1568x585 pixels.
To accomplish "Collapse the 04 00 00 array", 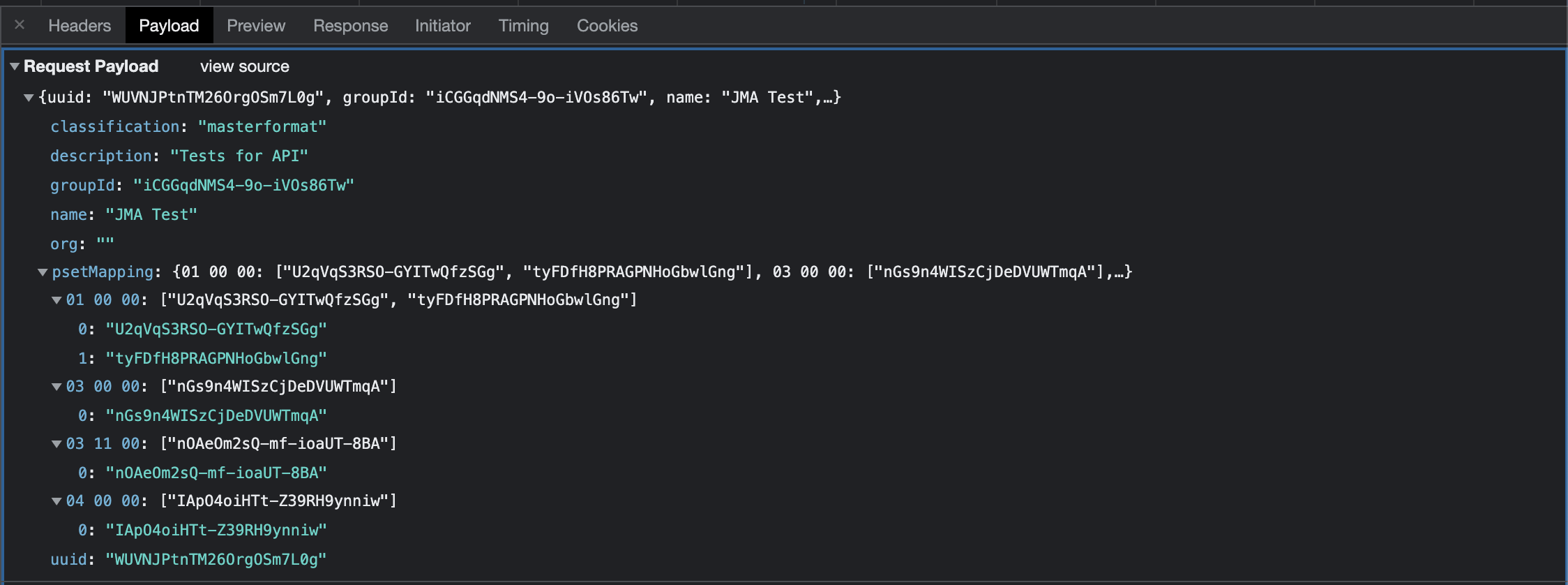I will [56, 501].
